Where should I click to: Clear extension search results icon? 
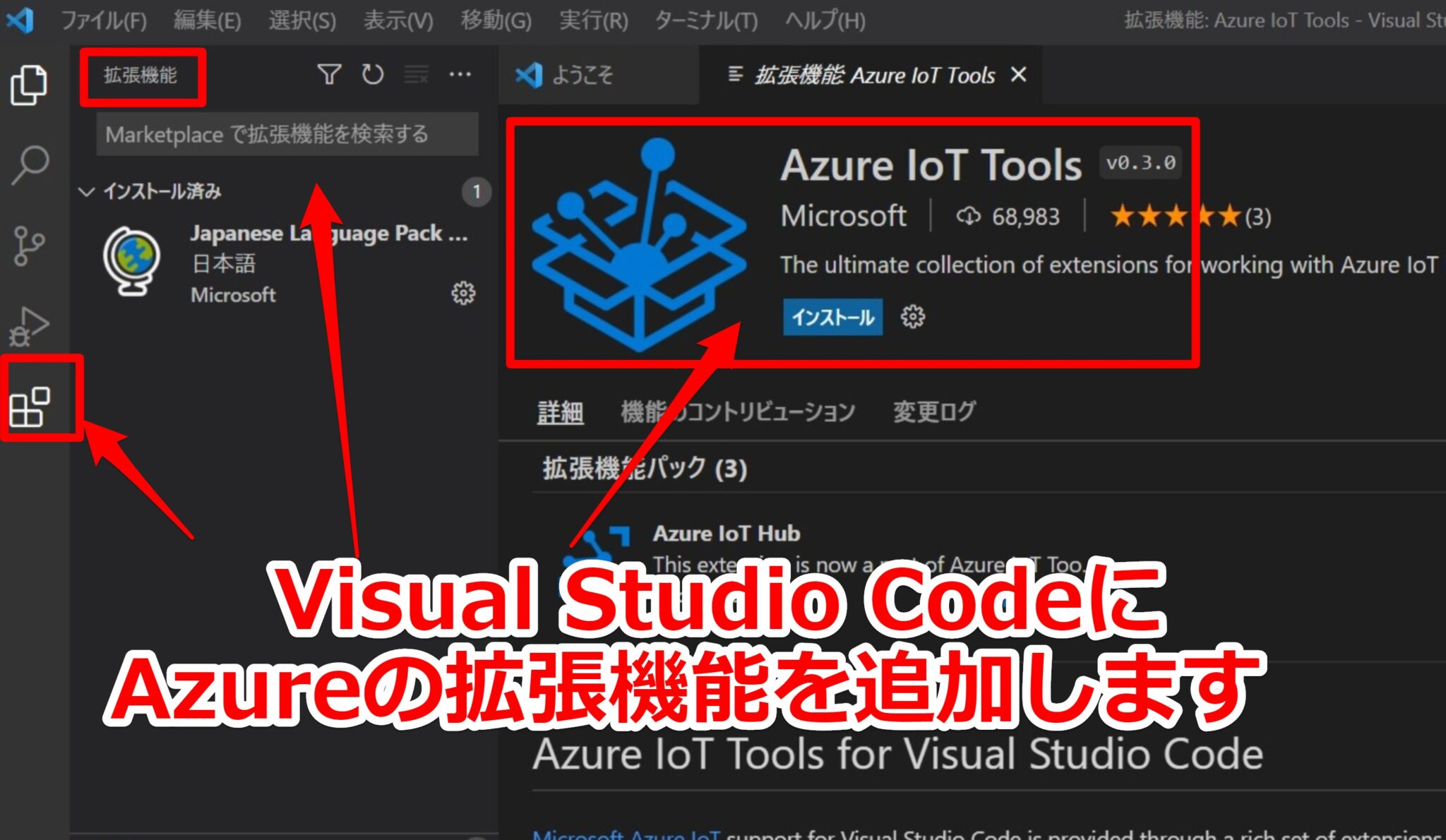click(415, 73)
